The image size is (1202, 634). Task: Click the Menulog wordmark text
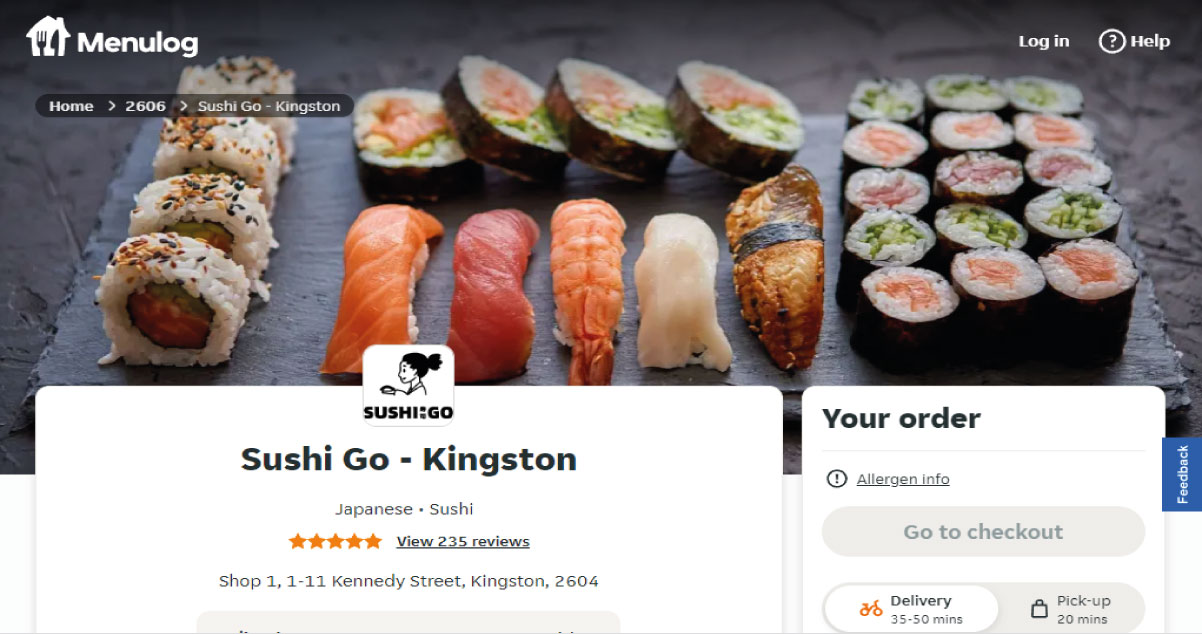(137, 43)
